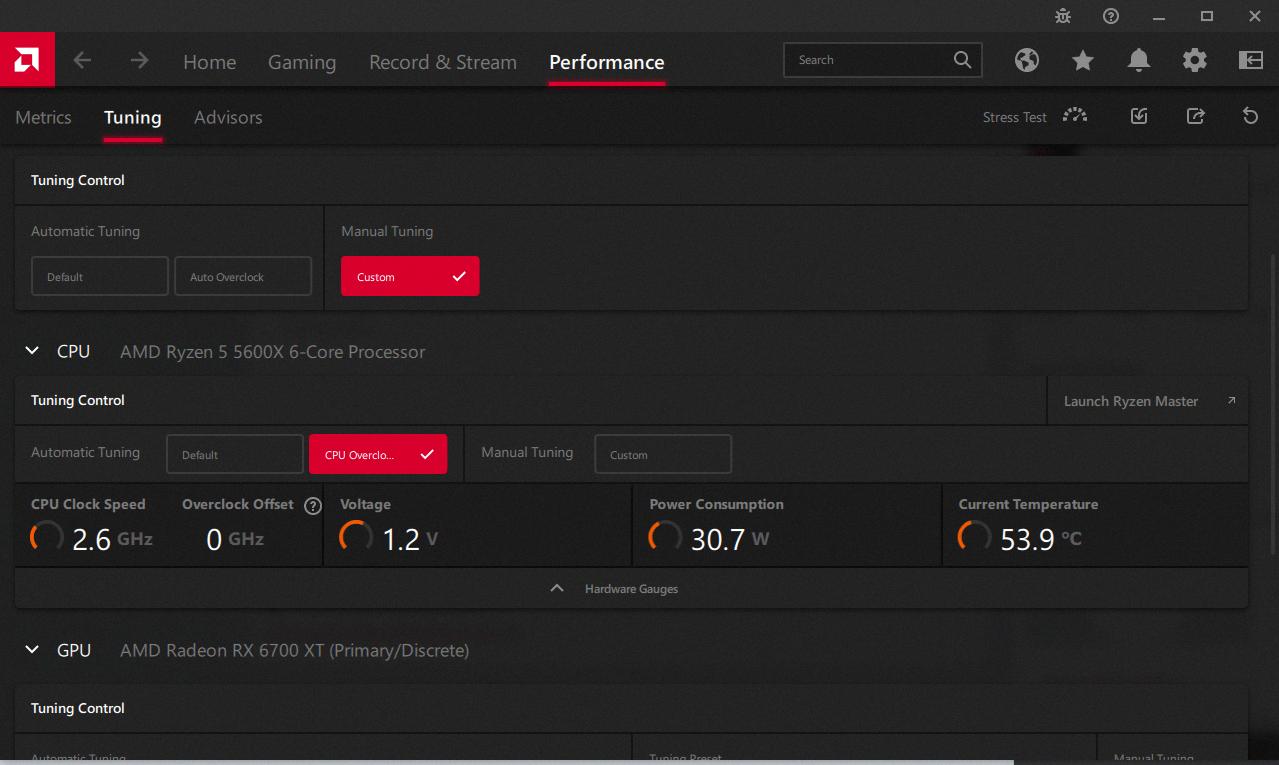Open favorites star icon

tap(1083, 61)
